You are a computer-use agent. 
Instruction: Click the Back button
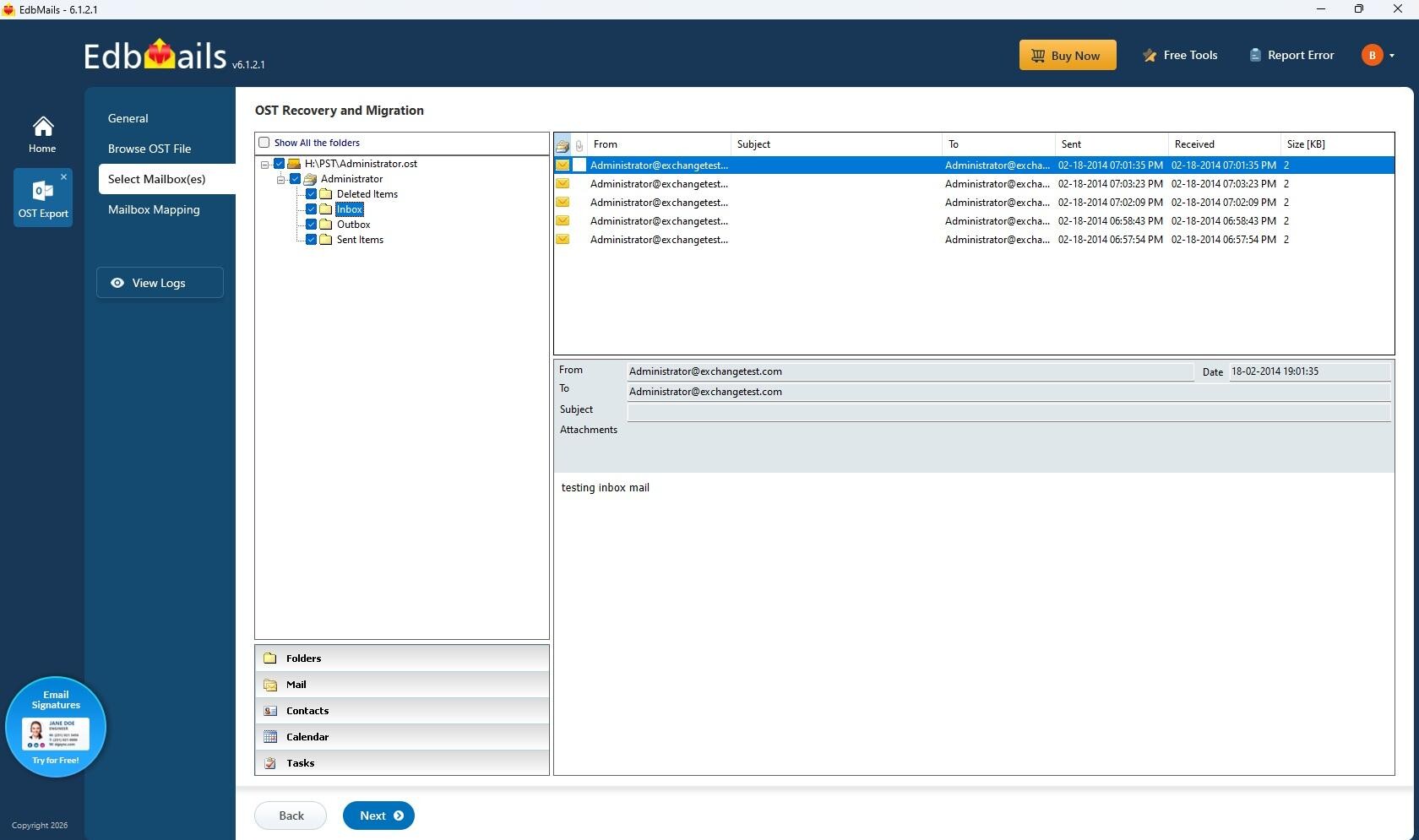tap(291, 816)
